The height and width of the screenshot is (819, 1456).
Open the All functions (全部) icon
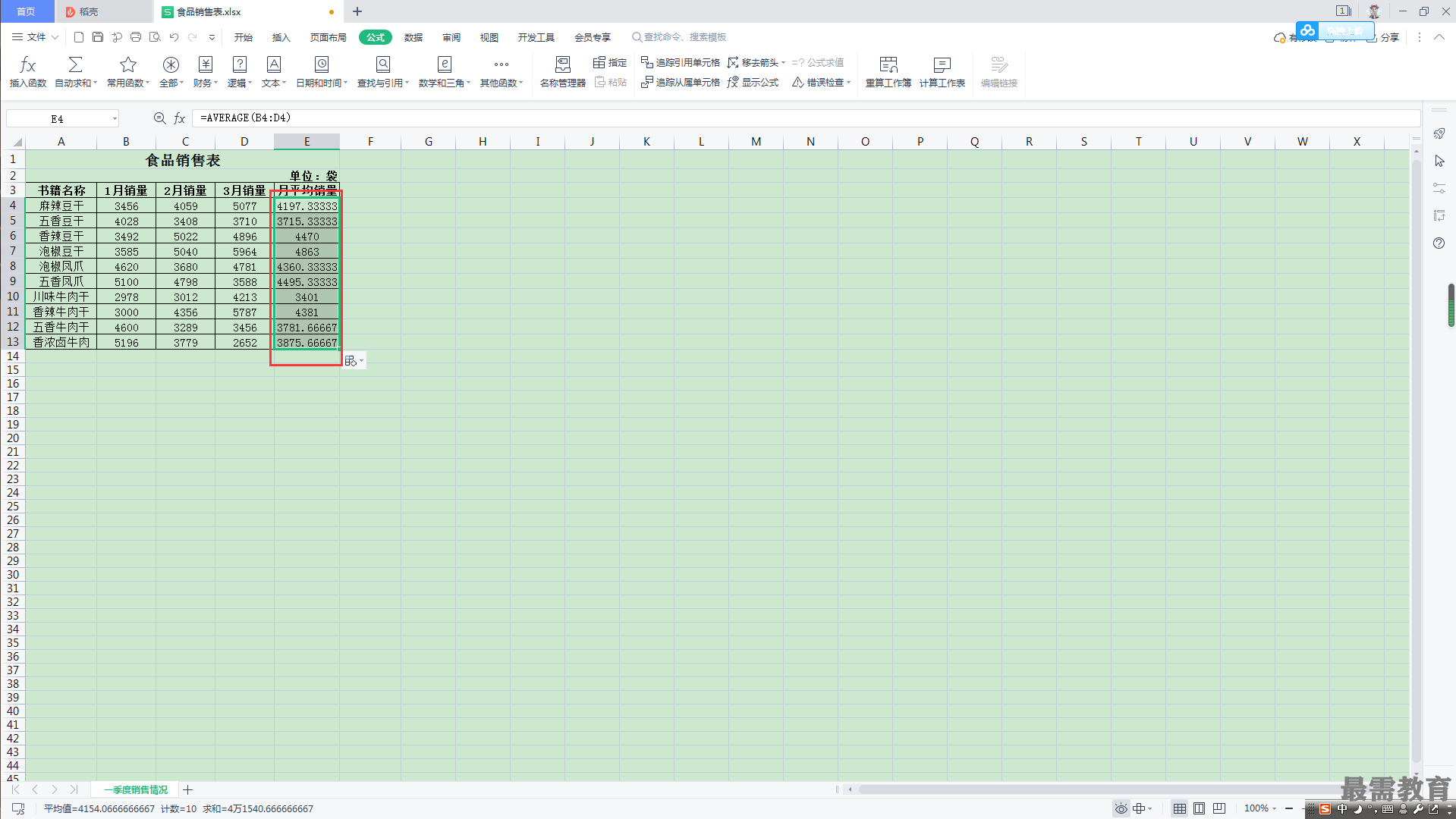pos(171,65)
